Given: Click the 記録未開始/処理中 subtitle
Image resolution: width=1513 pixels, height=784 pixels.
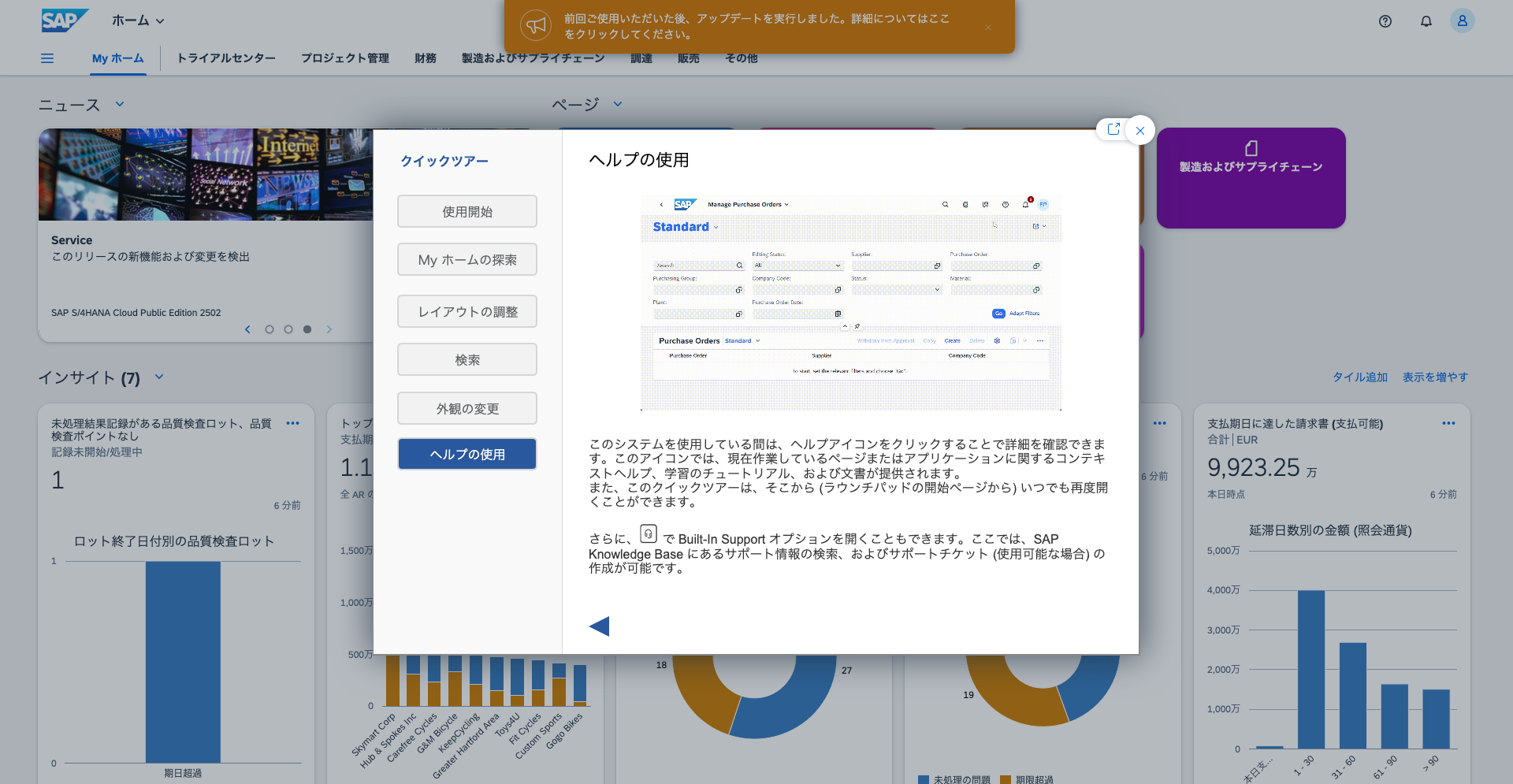Looking at the screenshot, I should click(x=97, y=452).
